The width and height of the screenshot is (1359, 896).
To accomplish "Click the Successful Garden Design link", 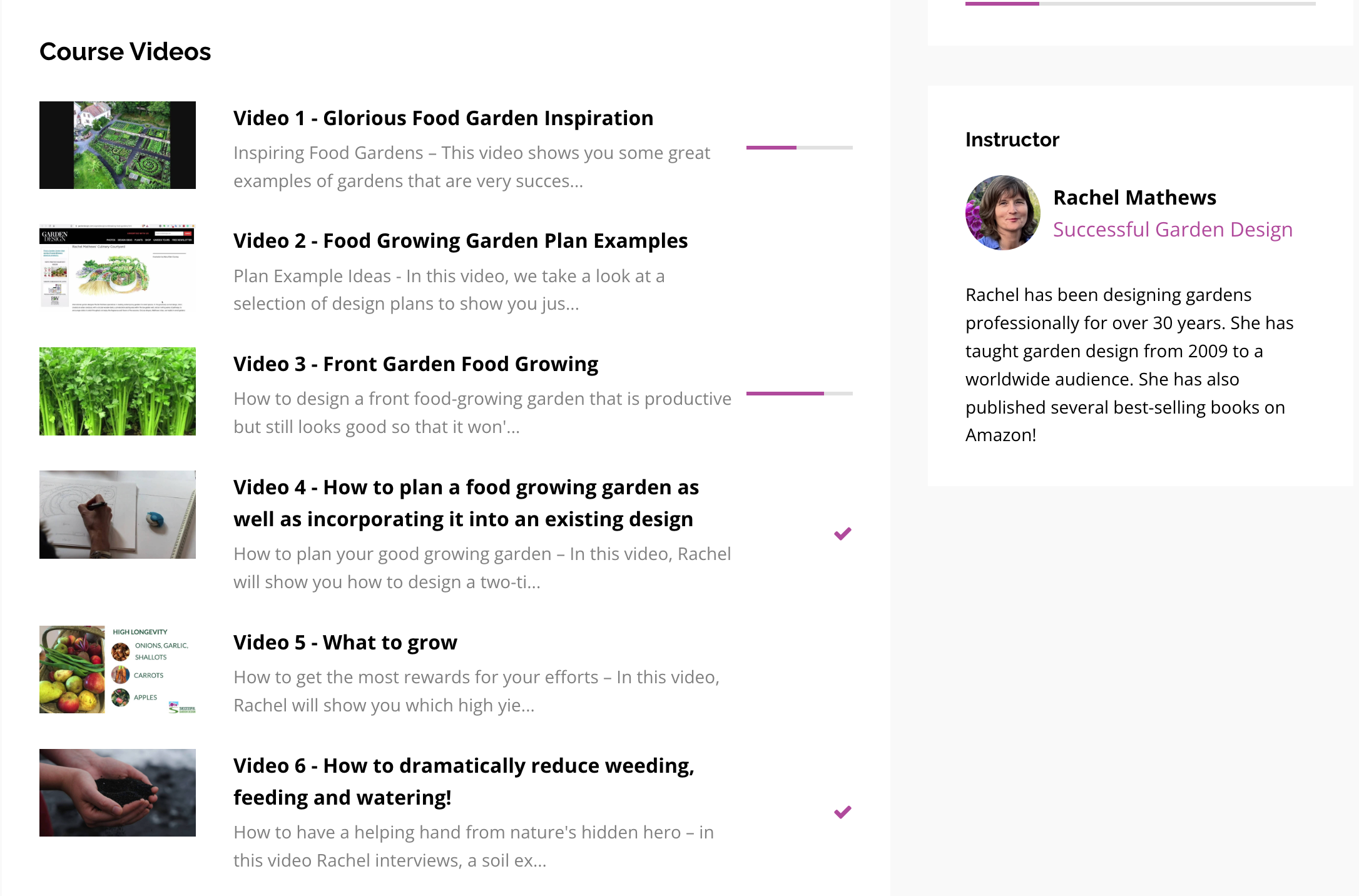I will [1173, 230].
